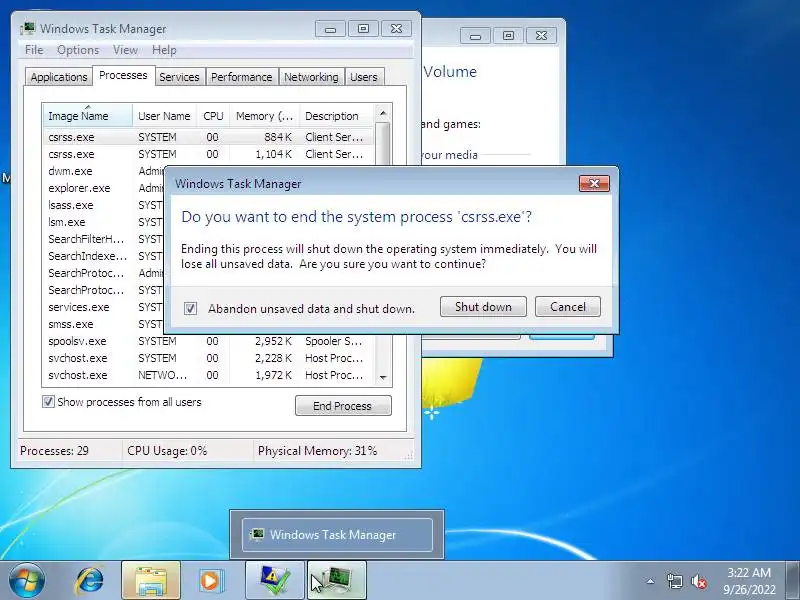The image size is (800, 600).
Task: Click the Start orb on the taskbar
Action: coord(27,581)
